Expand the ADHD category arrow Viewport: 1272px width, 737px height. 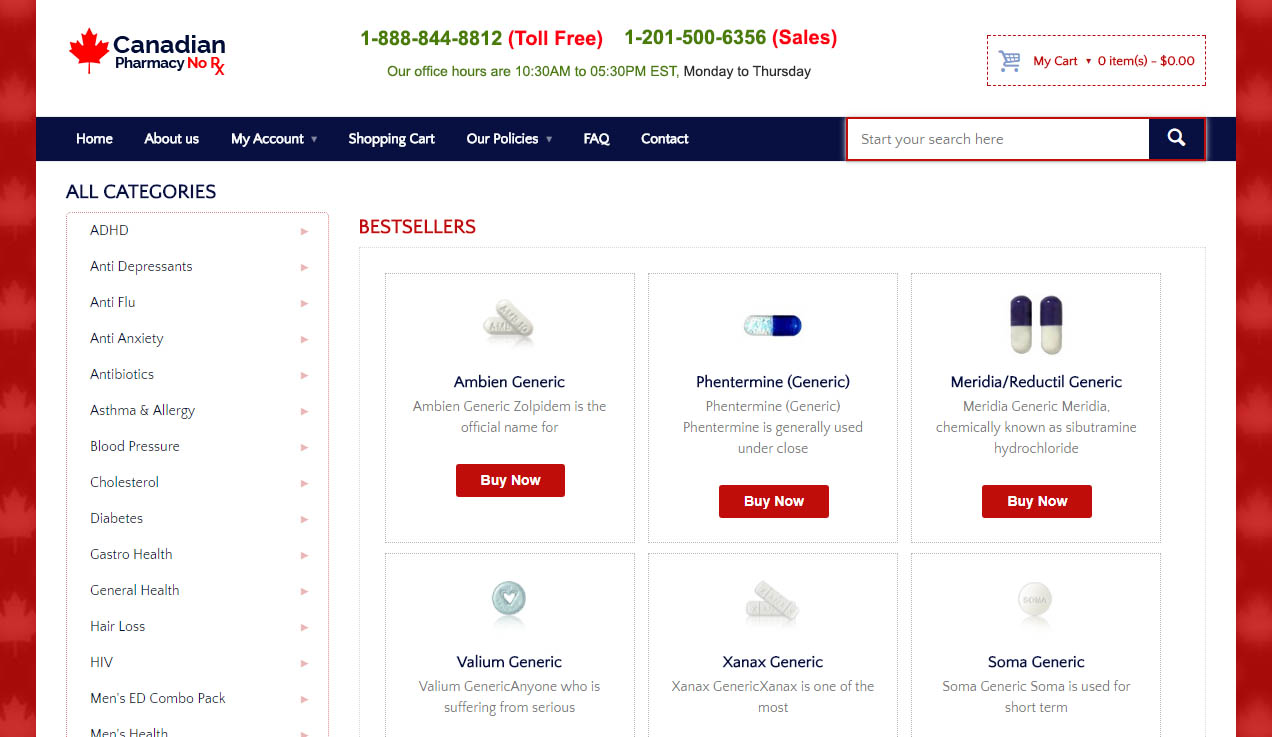click(x=304, y=231)
